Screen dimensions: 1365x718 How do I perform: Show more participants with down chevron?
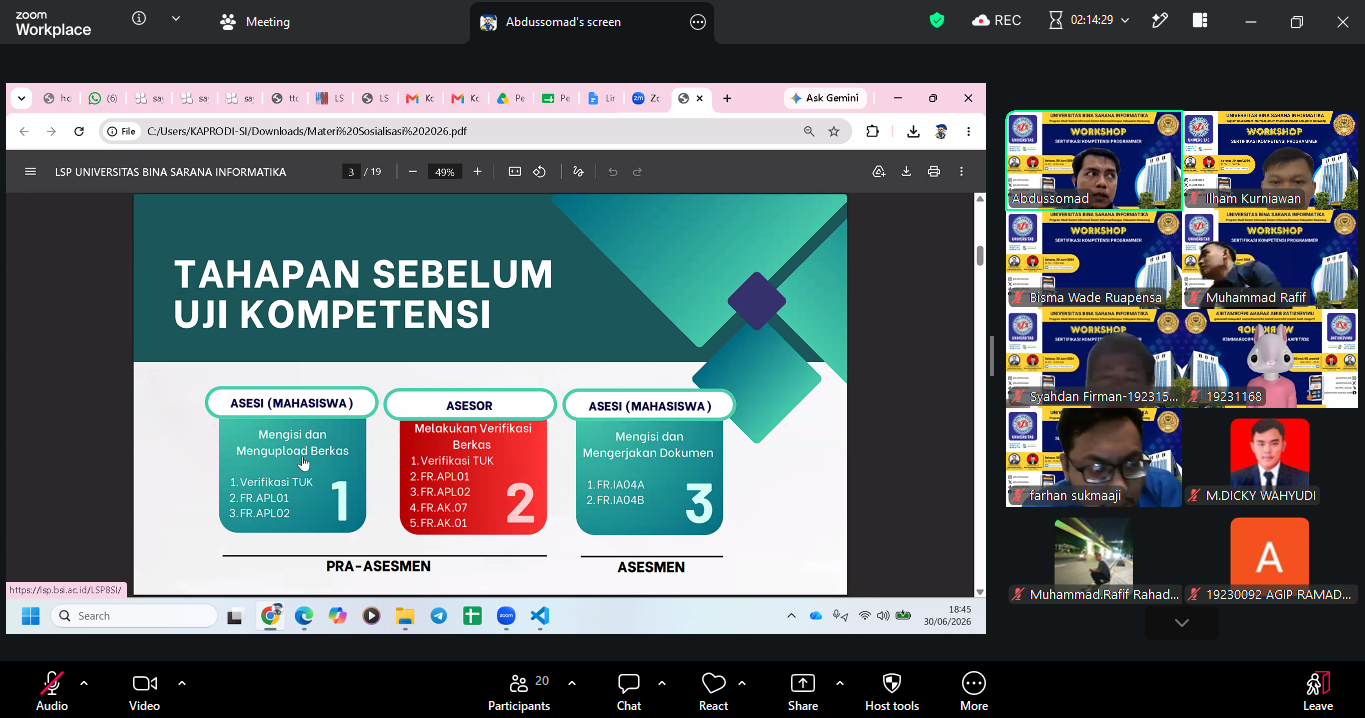pos(1182,622)
